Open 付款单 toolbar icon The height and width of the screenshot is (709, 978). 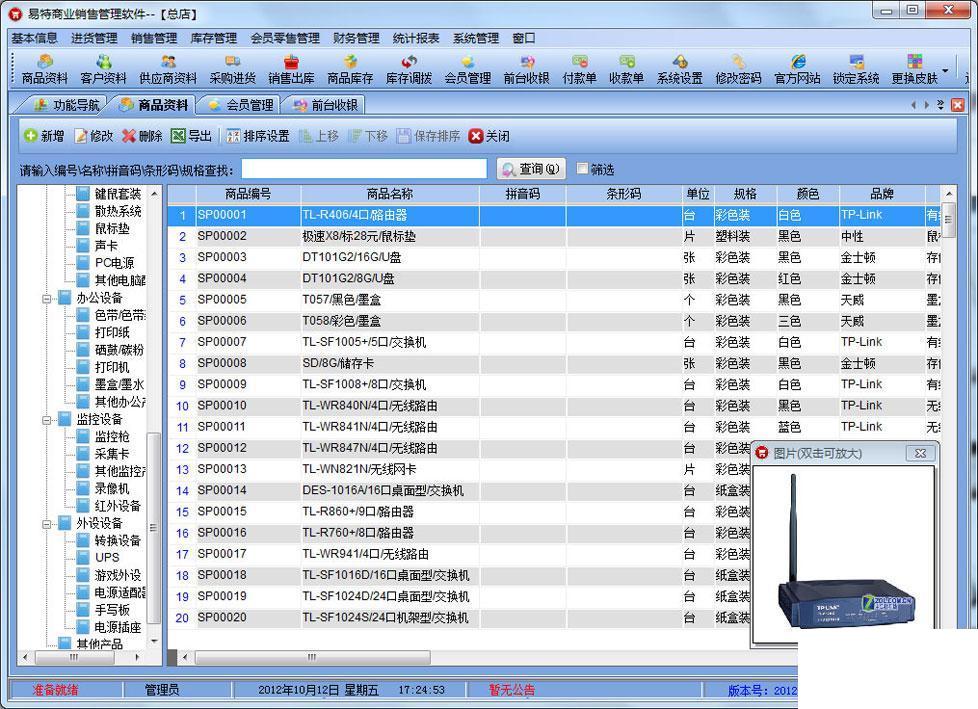[579, 69]
